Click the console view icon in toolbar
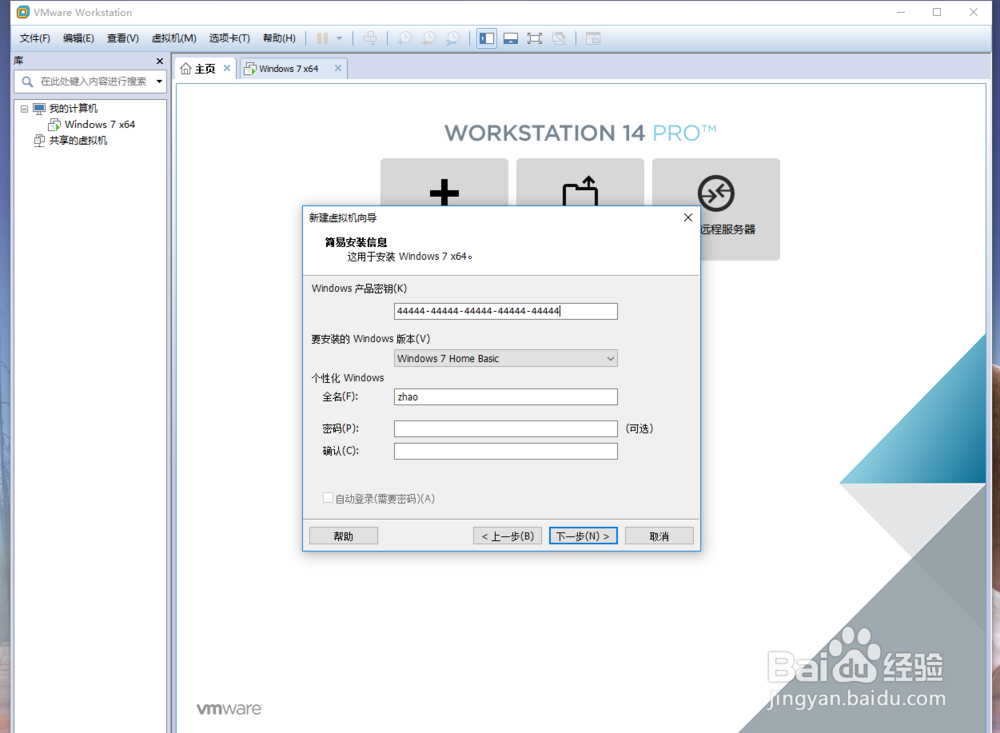 click(593, 38)
